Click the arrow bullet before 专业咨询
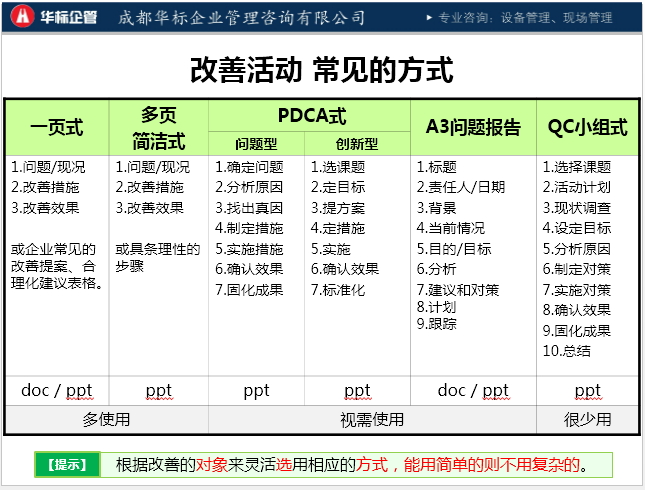Viewport: 645px width, 490px height. pyautogui.click(x=429, y=18)
